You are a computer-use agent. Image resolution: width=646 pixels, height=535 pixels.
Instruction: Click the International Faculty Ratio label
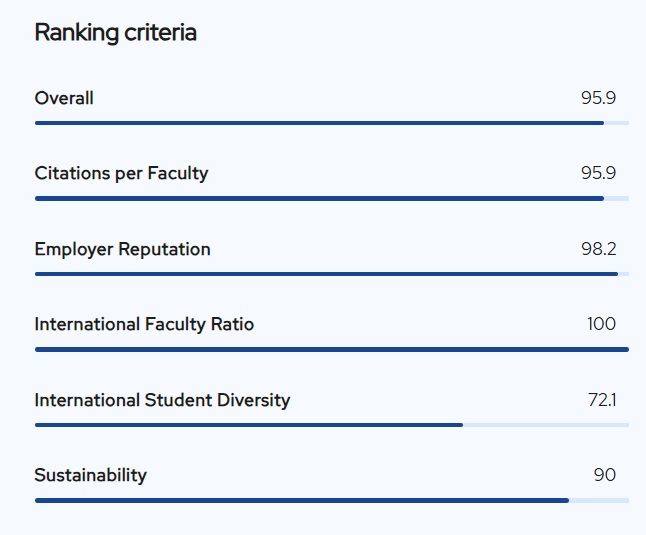pos(144,324)
